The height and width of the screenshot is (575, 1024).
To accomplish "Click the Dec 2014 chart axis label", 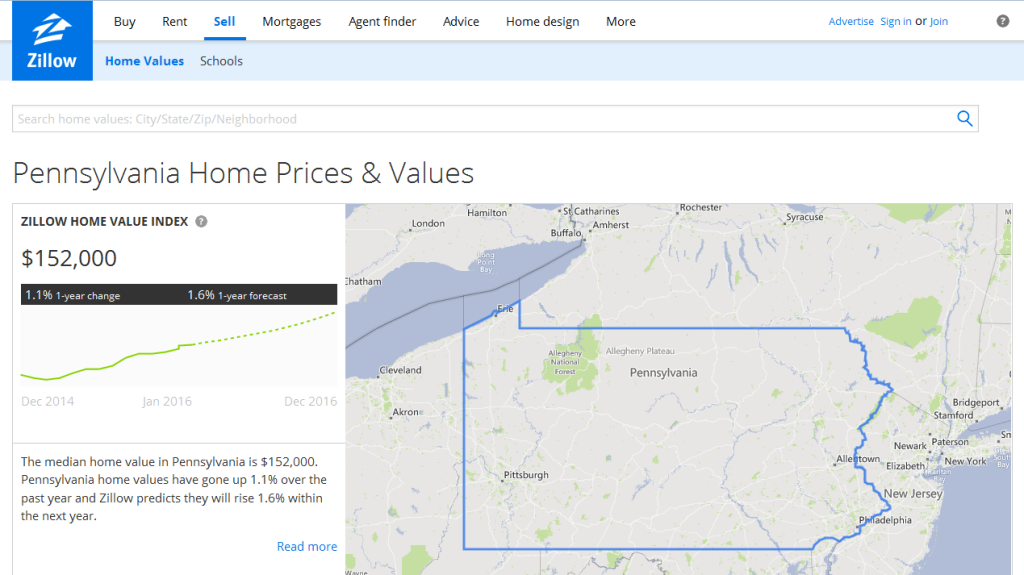I will tap(47, 401).
